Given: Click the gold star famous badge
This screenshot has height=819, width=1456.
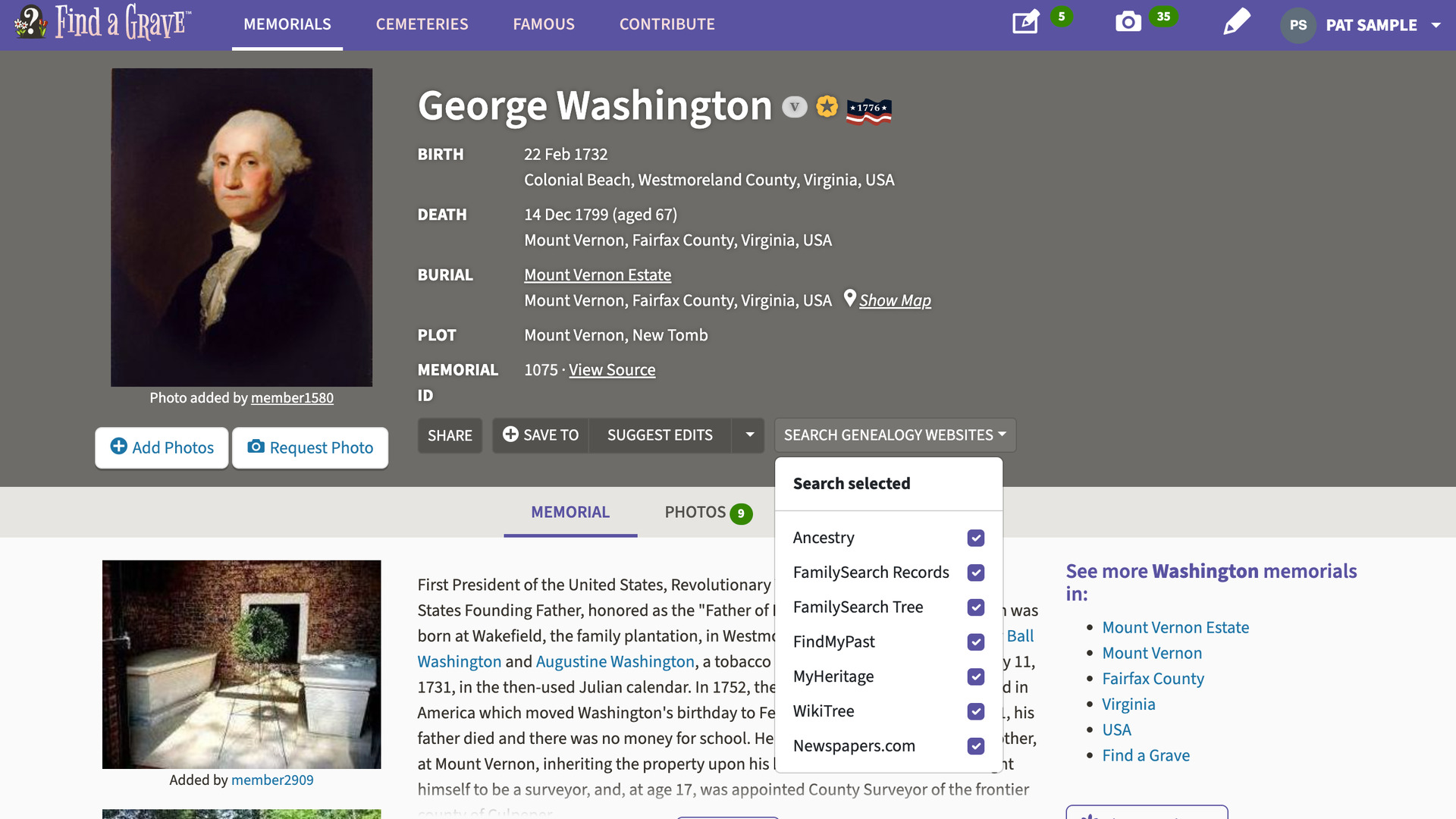Looking at the screenshot, I should click(827, 106).
